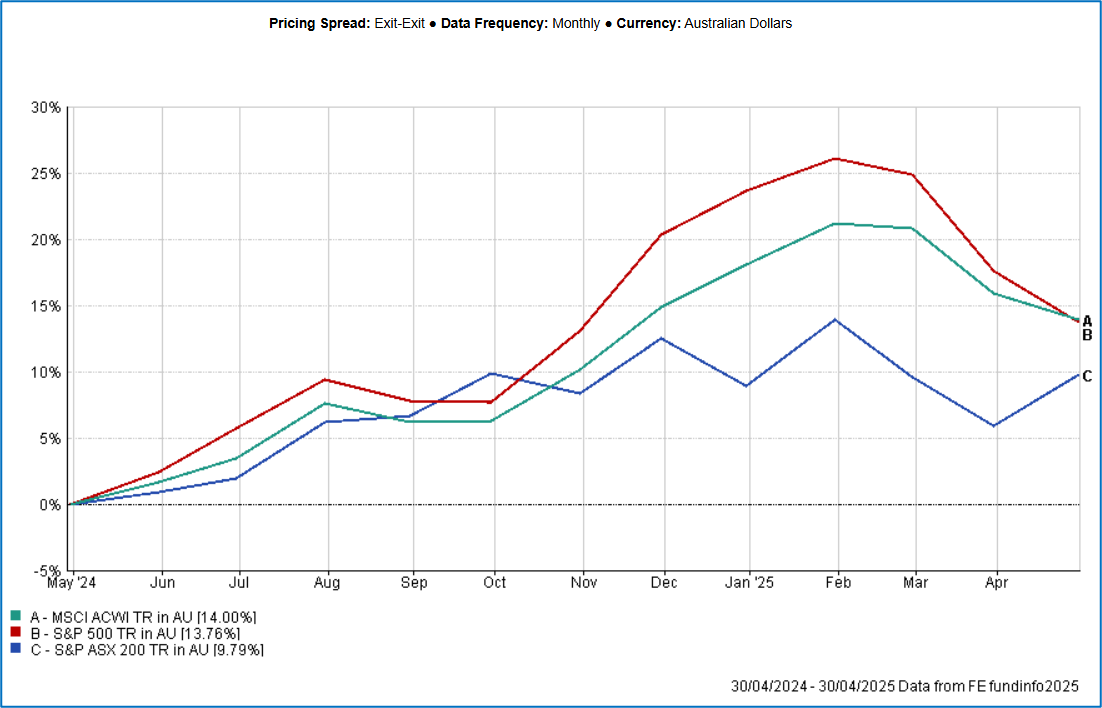The width and height of the screenshot is (1102, 708).
Task: Click the red line's February peak point
Action: [x=835, y=158]
